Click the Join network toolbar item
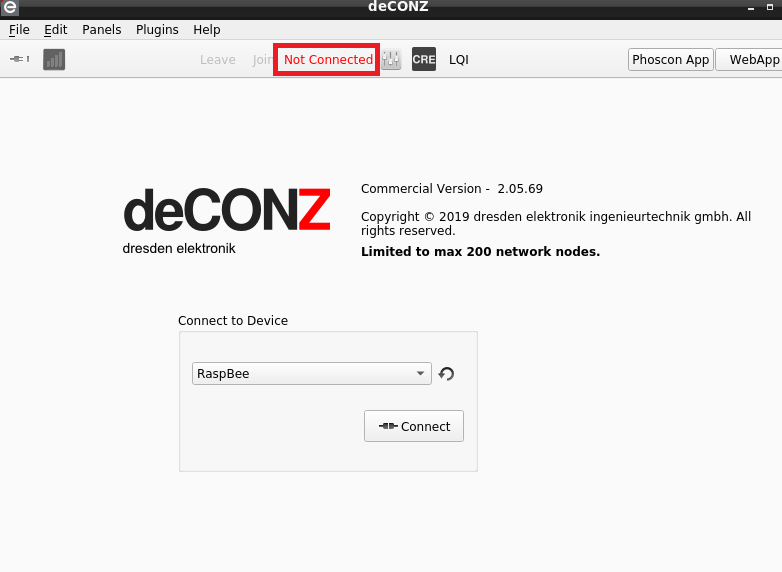 click(x=262, y=59)
